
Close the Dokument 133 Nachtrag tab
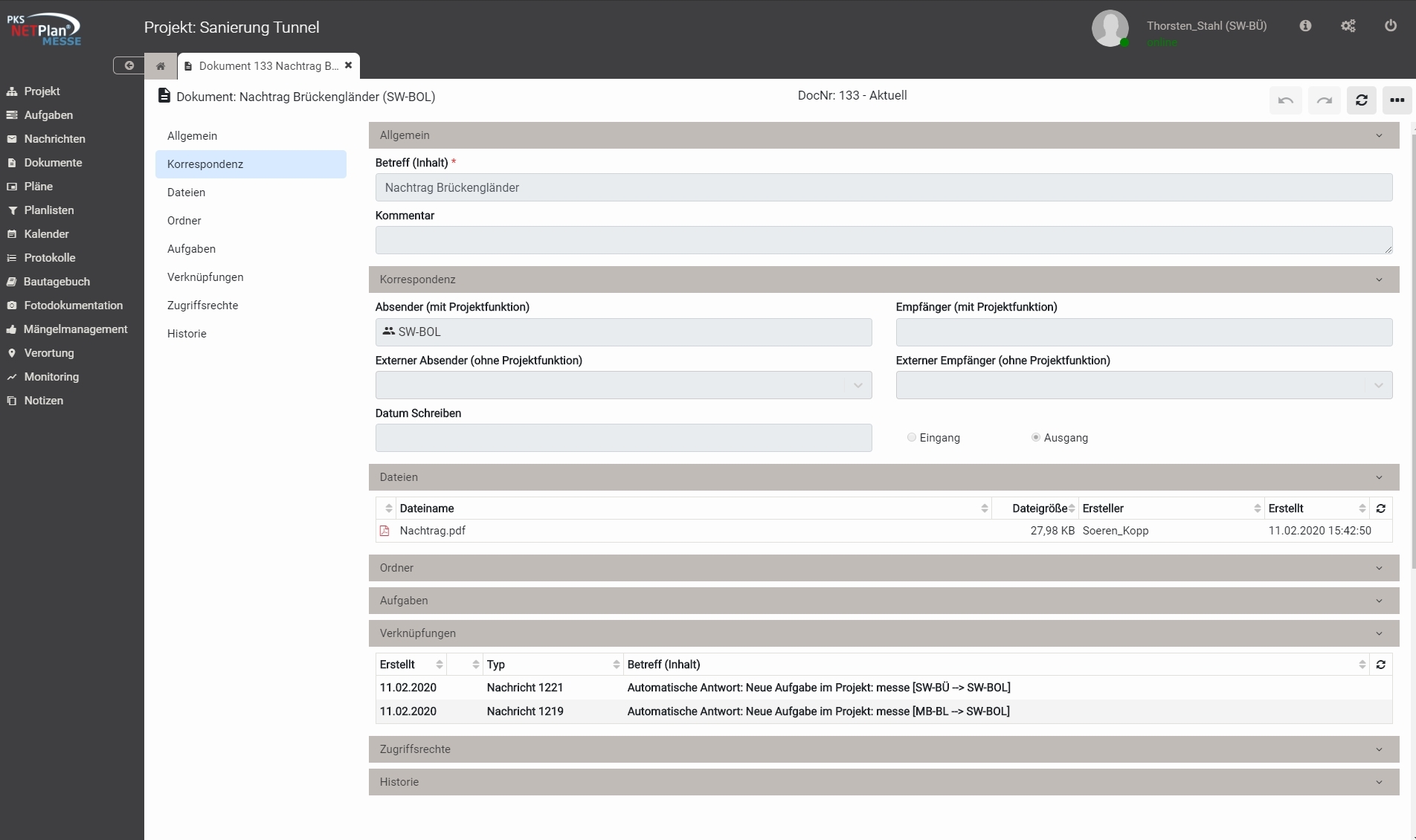348,65
